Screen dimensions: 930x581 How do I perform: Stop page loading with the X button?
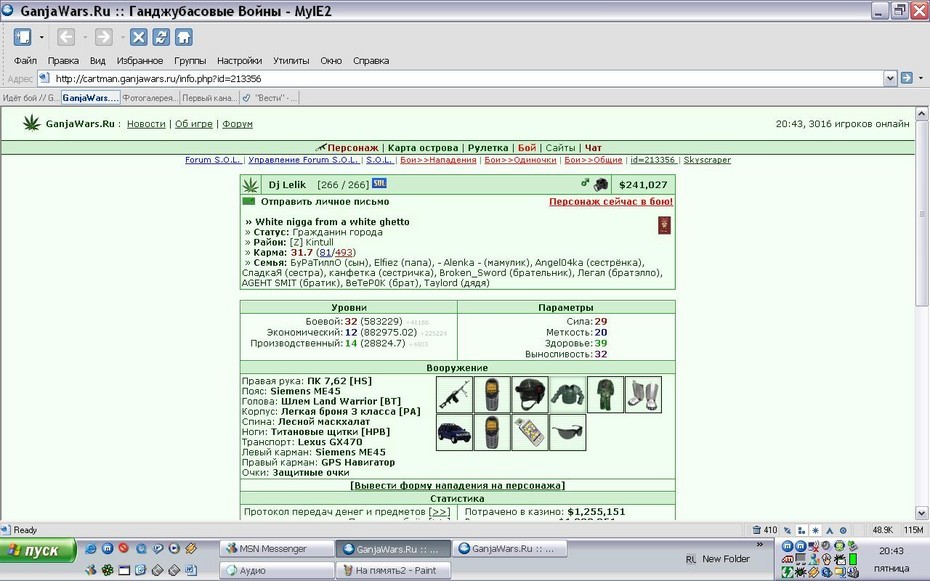(139, 37)
